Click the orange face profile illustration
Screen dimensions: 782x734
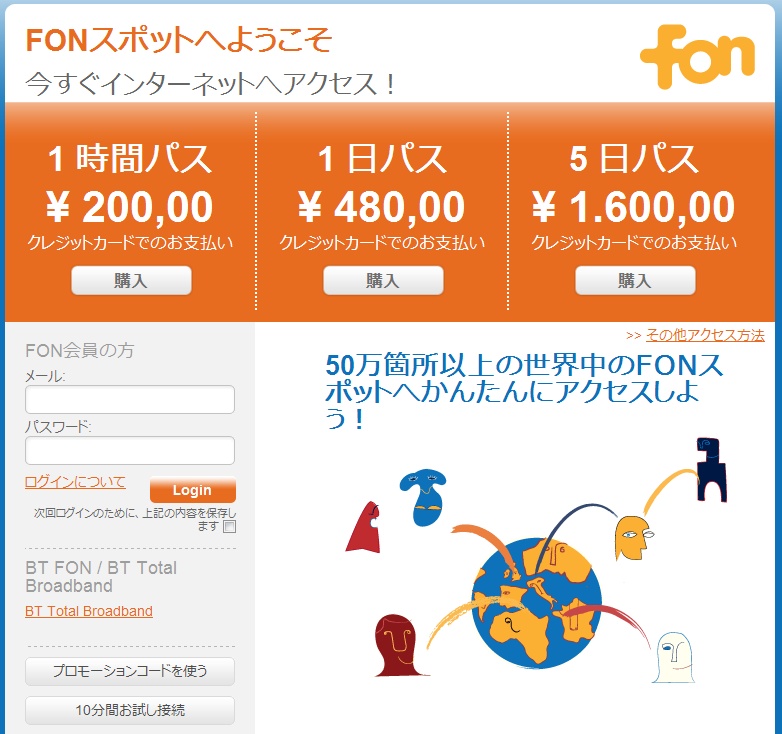[x=632, y=538]
